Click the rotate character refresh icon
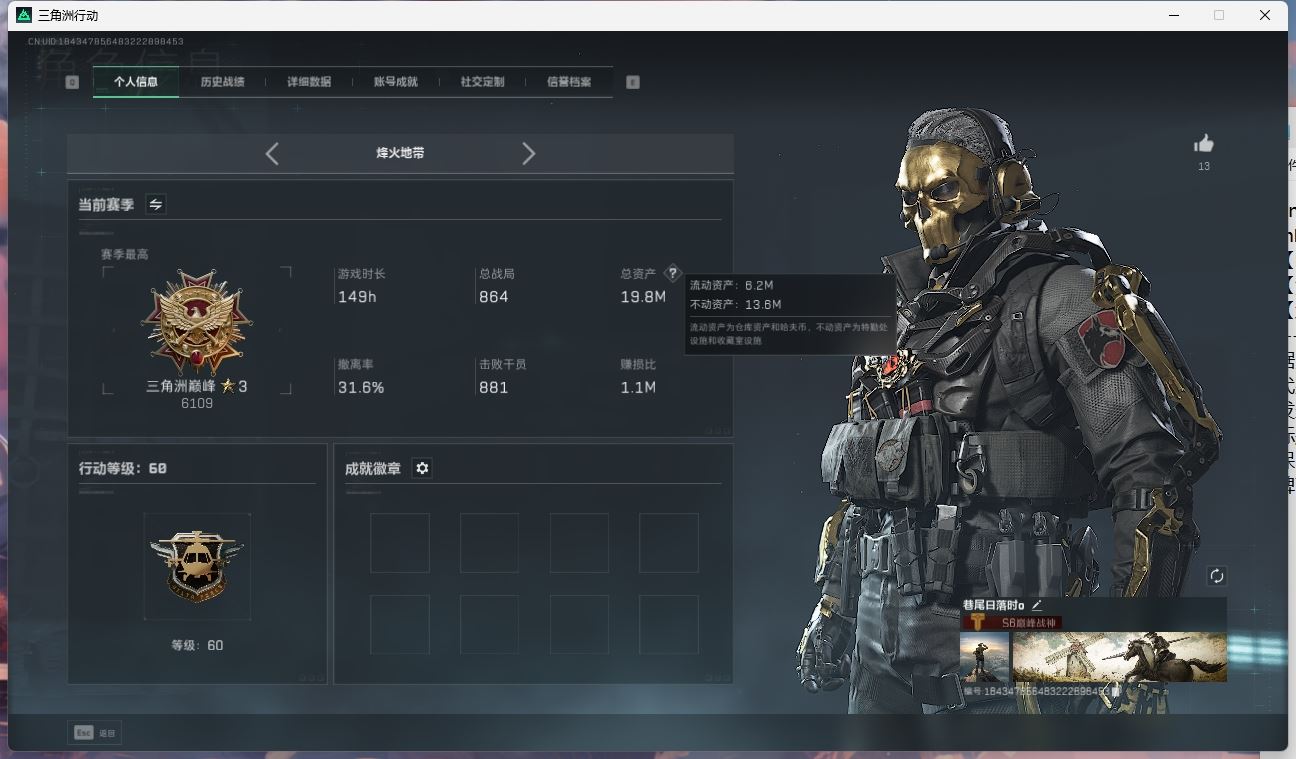 [1216, 576]
